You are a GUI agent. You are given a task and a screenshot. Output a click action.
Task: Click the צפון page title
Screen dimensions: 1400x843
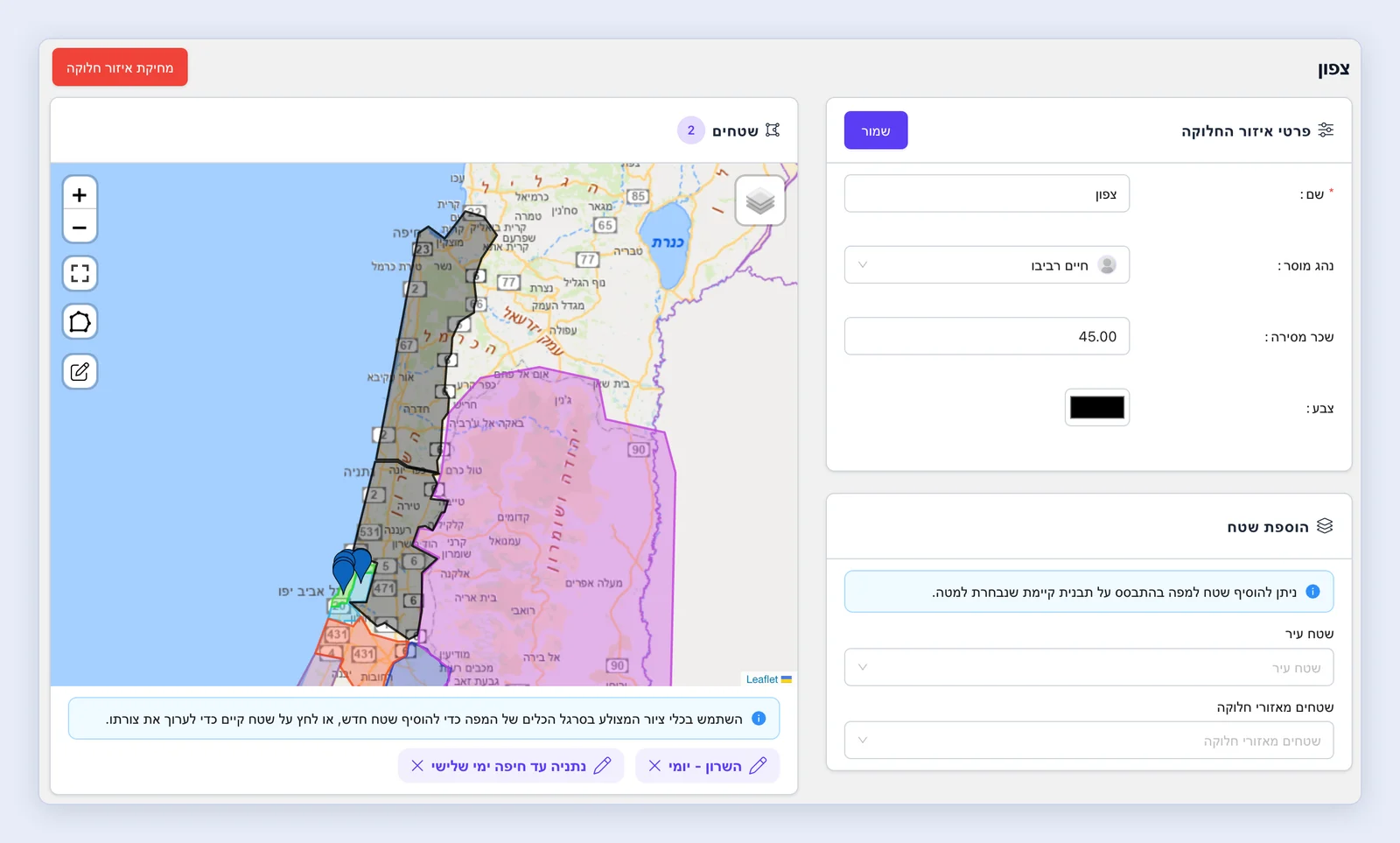(1333, 69)
